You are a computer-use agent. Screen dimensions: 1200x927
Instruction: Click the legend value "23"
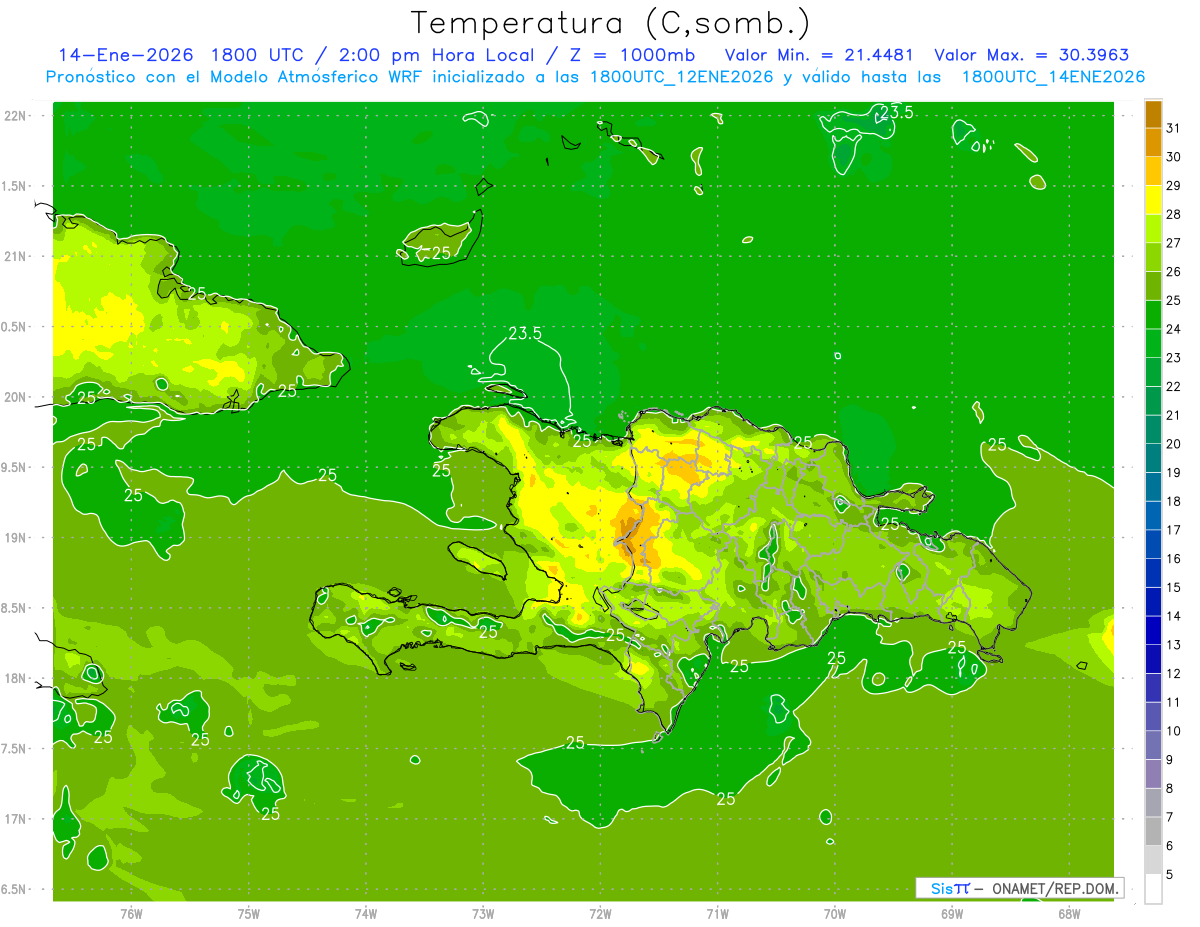point(1174,358)
